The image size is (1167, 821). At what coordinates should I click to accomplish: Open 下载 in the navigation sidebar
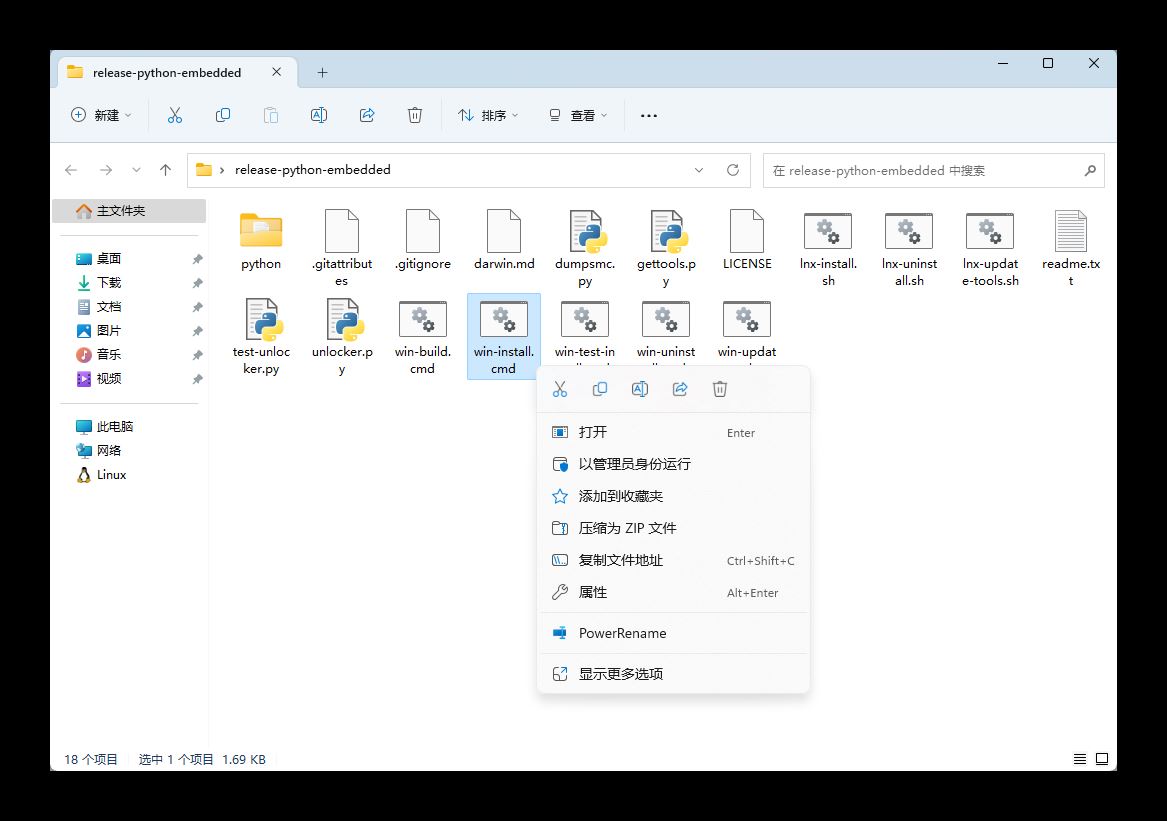tap(109, 283)
